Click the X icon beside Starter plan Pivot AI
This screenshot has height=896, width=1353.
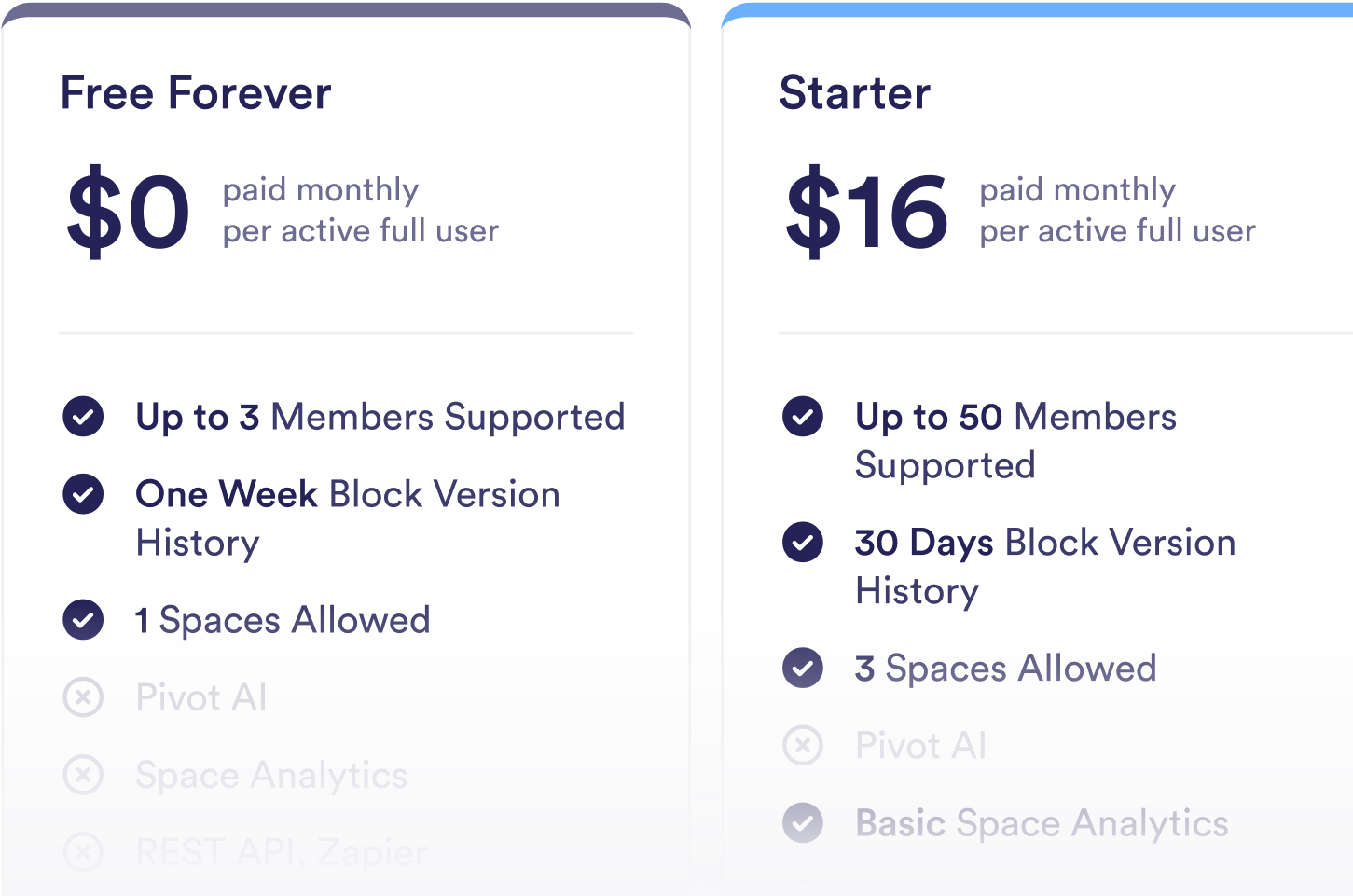point(803,746)
